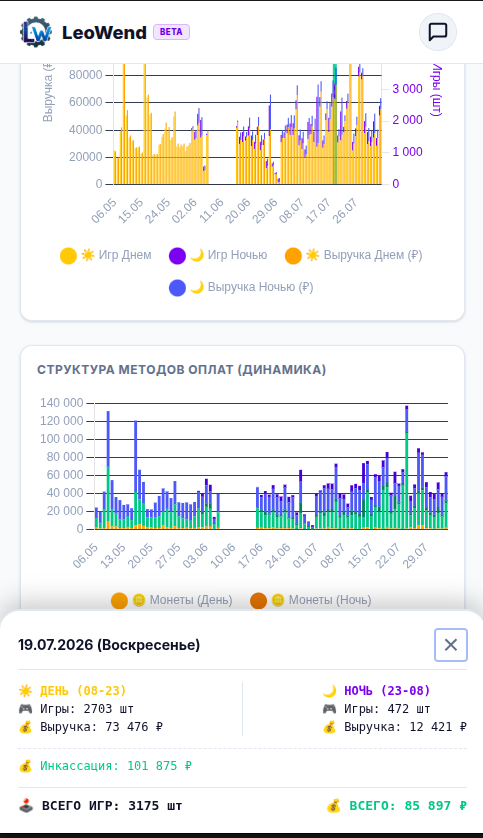Click the total 'ВСЕГО: 85 897 ₽'

[408, 805]
